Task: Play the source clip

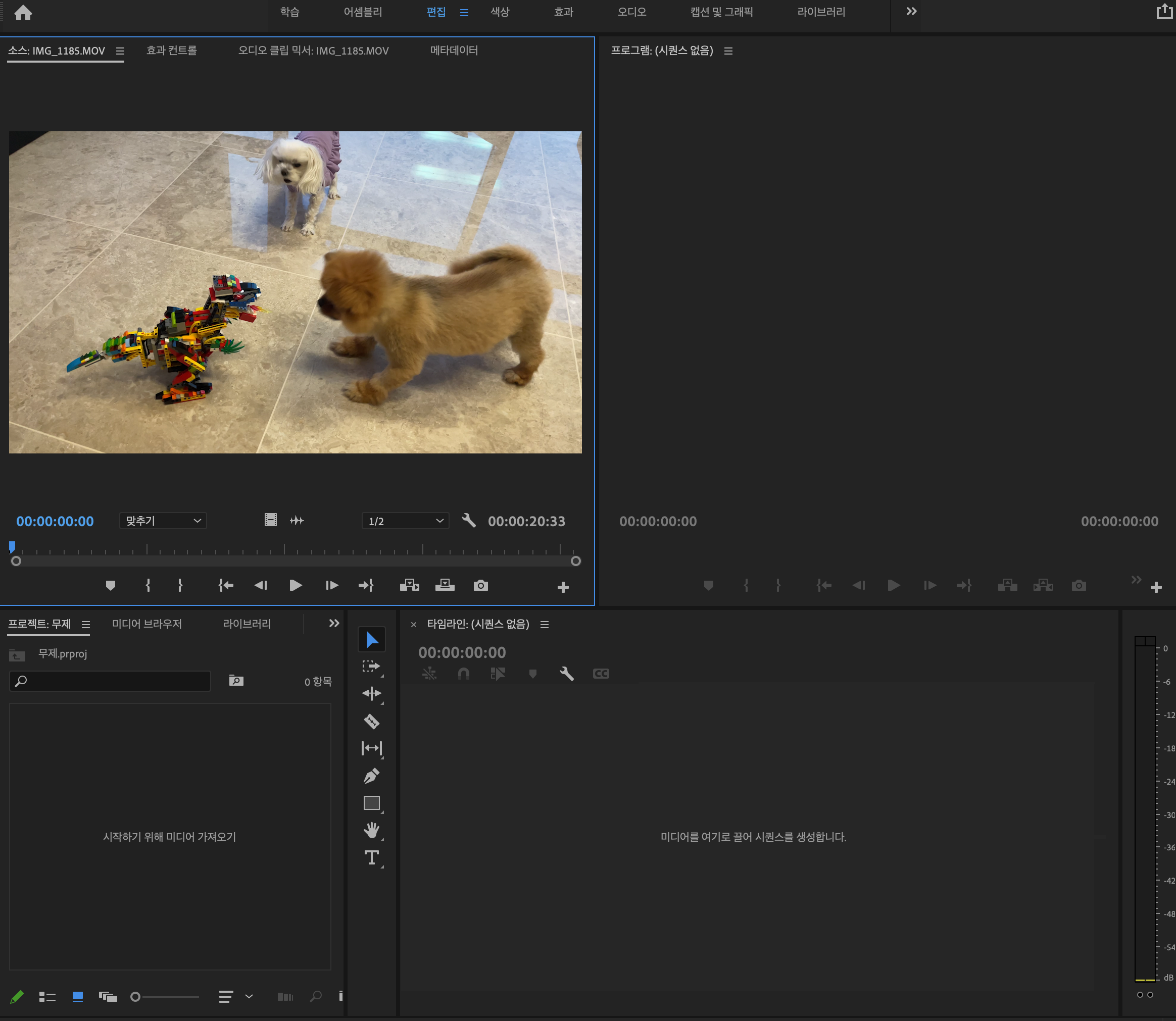Action: [296, 586]
